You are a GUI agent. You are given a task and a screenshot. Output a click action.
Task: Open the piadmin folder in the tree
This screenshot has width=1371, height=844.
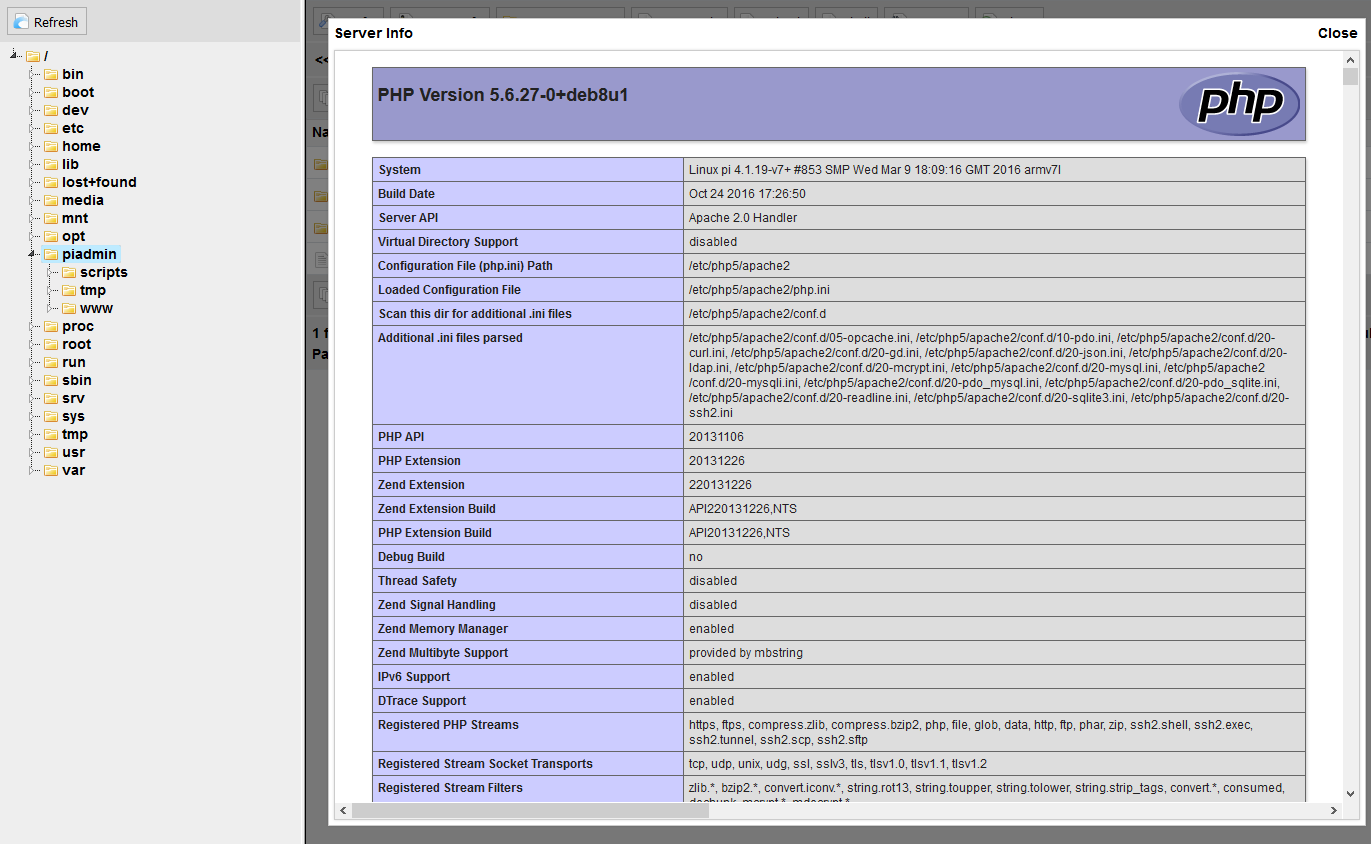pyautogui.click(x=87, y=254)
